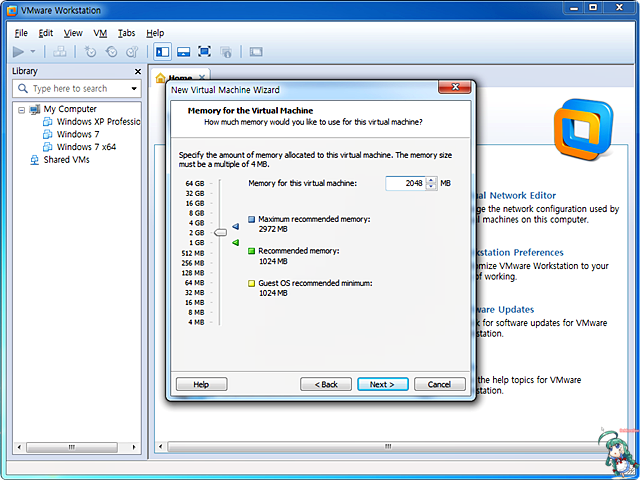Image resolution: width=640 pixels, height=480 pixels.
Task: Decrease memory with the spinner down arrow
Action: [431, 187]
